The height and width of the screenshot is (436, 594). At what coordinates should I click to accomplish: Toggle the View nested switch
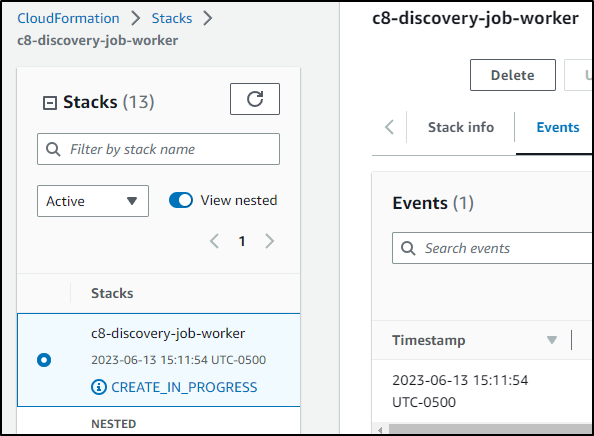(181, 200)
